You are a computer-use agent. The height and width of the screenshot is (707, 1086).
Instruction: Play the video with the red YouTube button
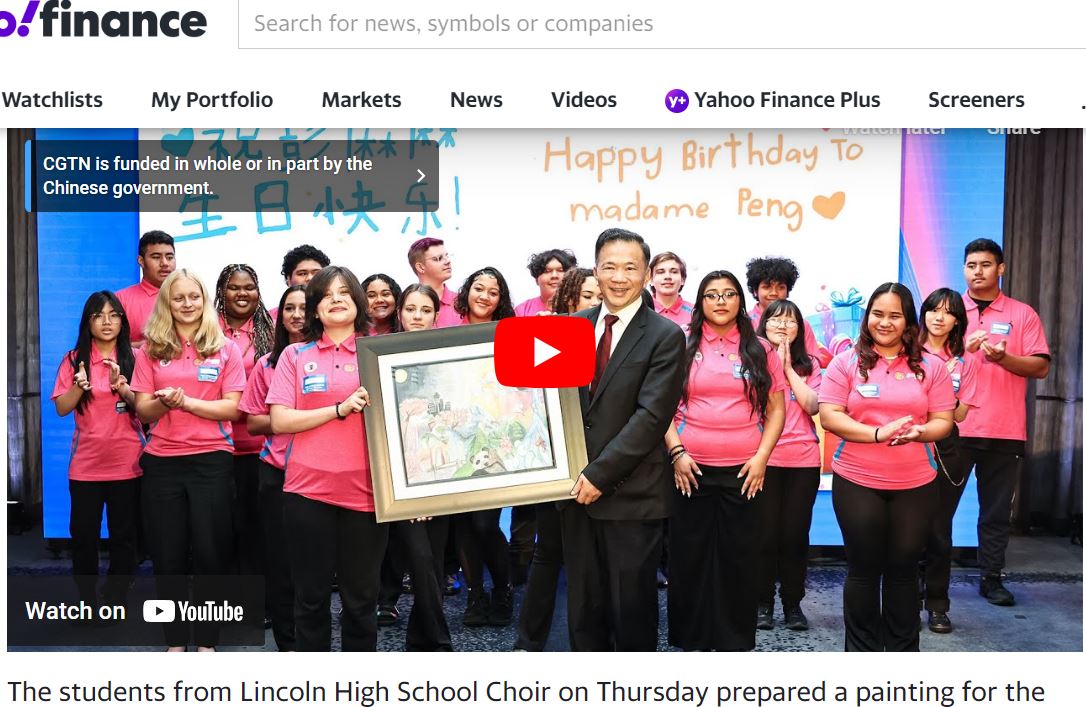(x=544, y=352)
